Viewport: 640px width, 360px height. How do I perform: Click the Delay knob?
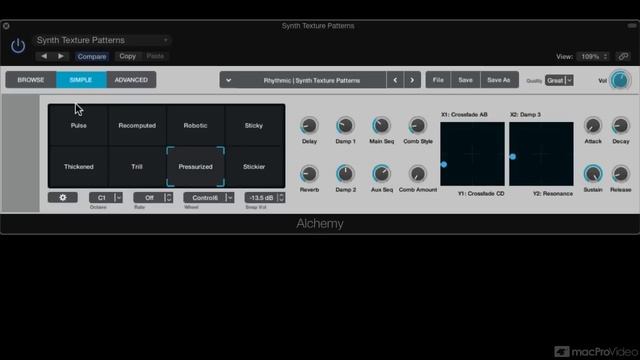point(309,126)
